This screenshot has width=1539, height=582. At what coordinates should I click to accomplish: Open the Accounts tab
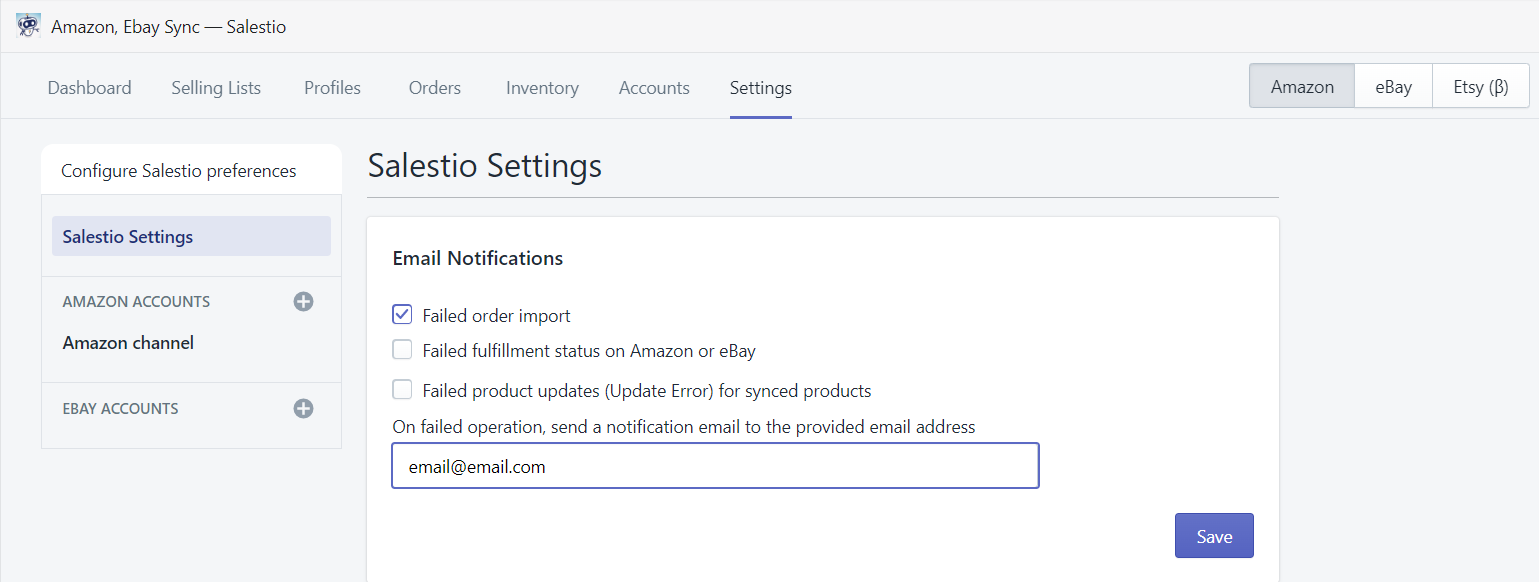coord(654,88)
